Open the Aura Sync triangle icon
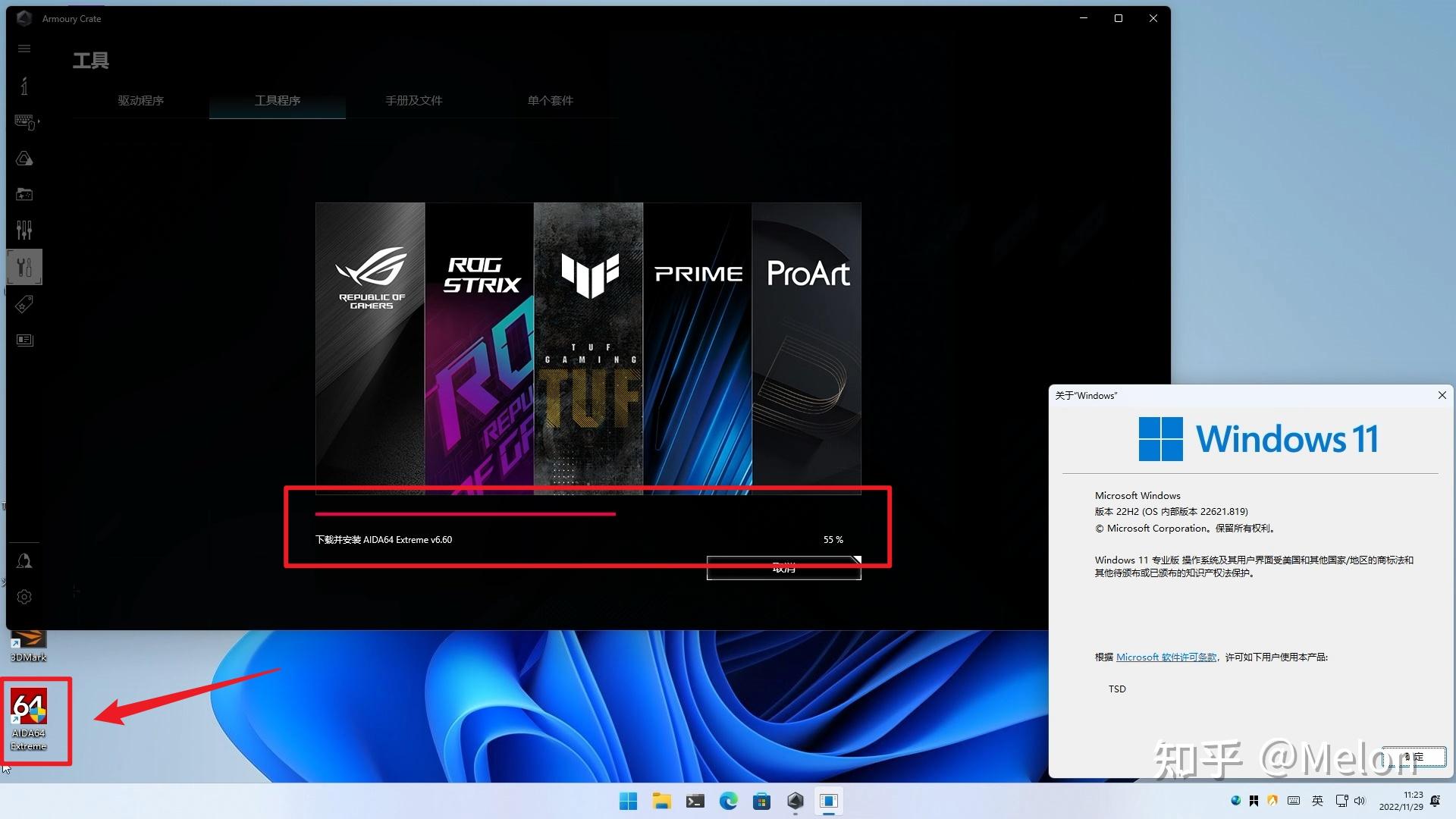 tap(24, 158)
